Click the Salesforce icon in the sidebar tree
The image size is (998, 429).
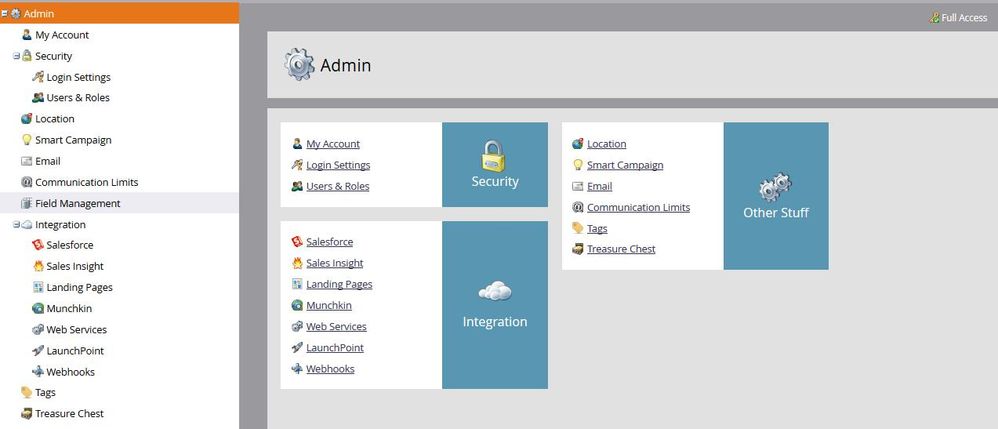coord(38,245)
